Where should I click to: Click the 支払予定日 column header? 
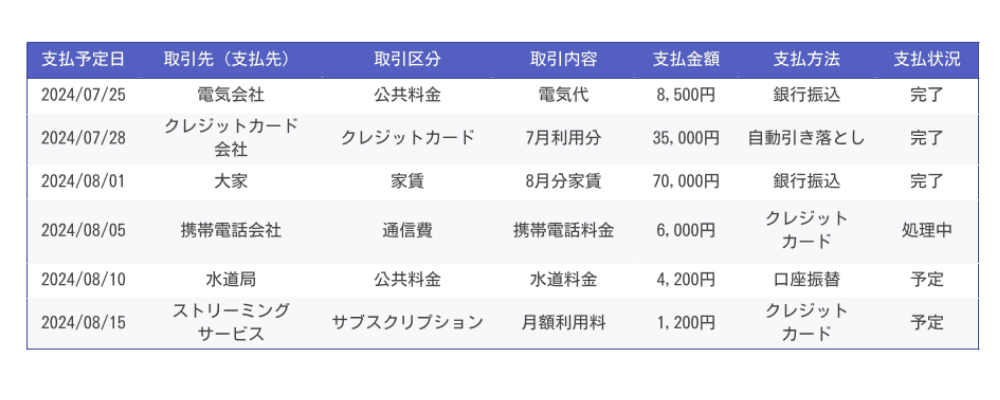click(83, 60)
